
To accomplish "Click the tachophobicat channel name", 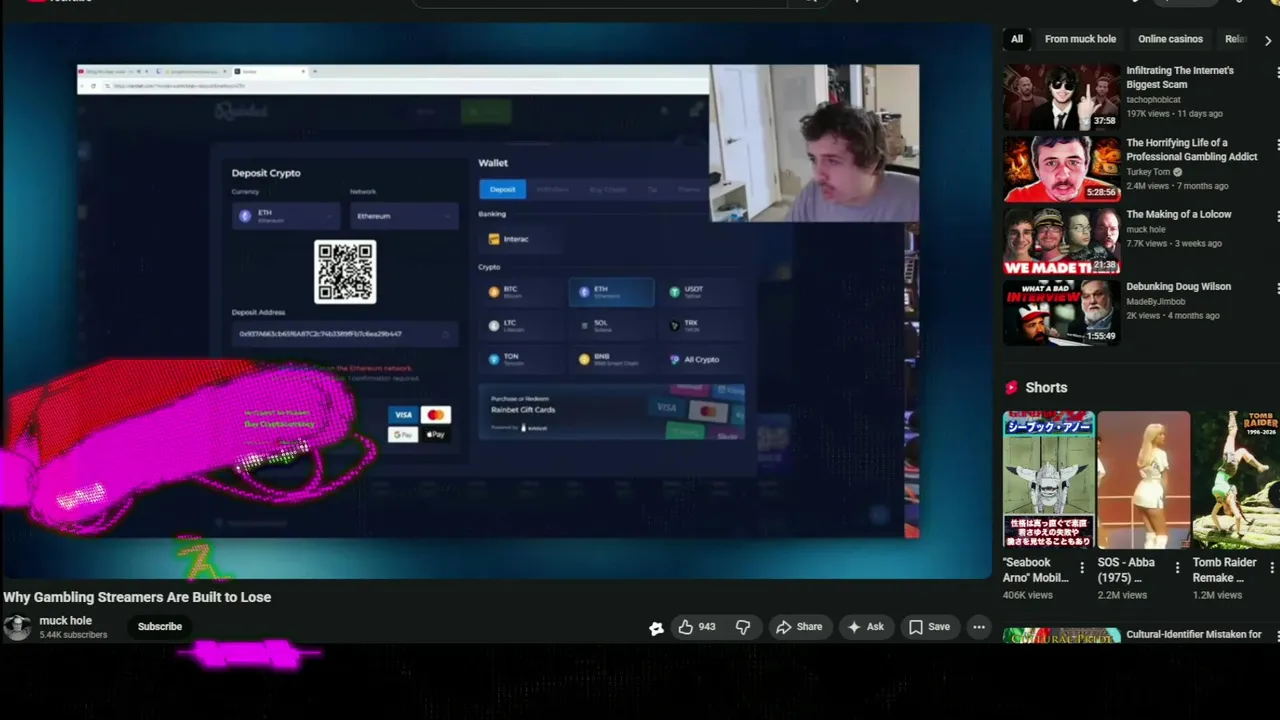I will pyautogui.click(x=1153, y=100).
